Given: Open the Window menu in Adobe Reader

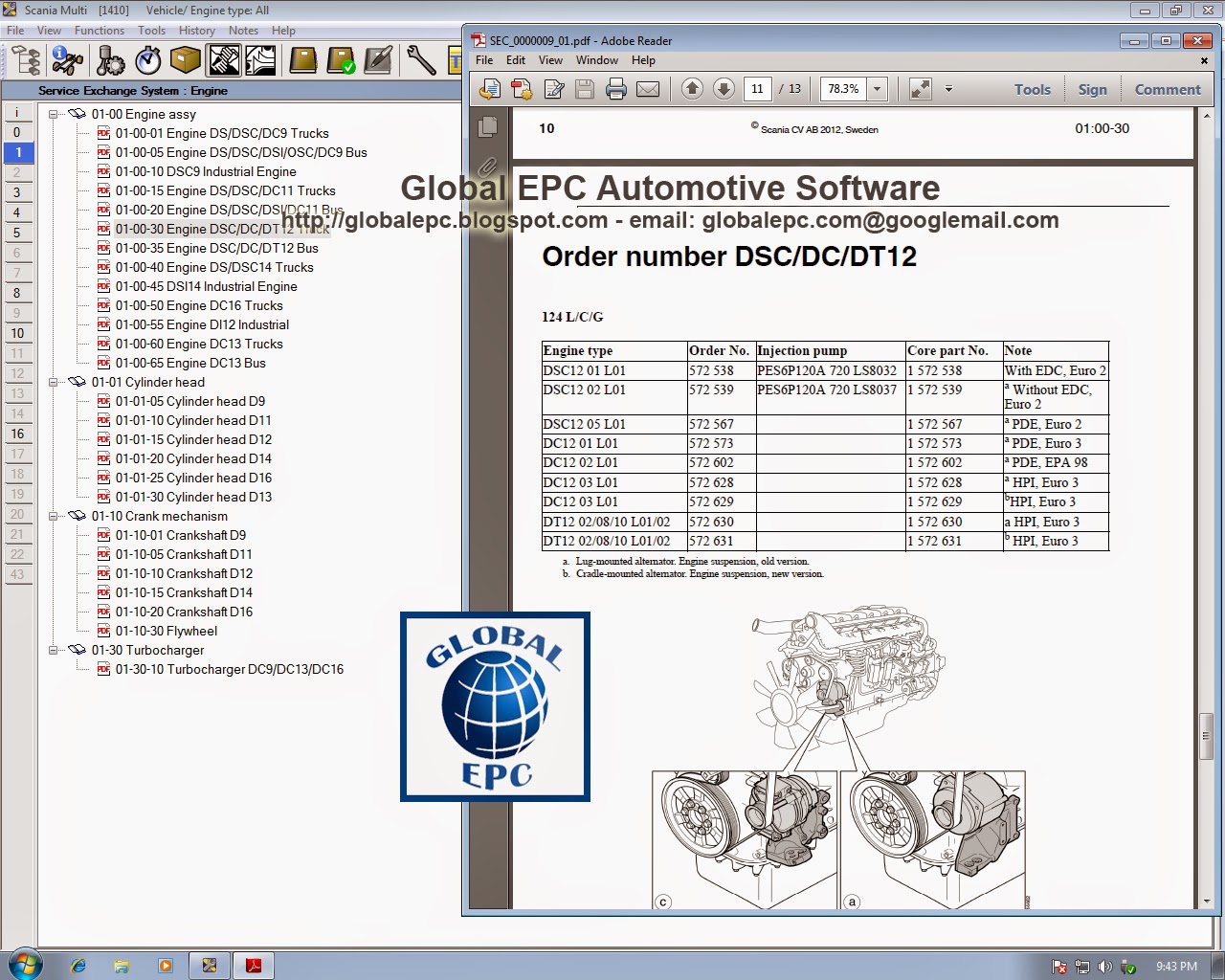Looking at the screenshot, I should tap(597, 60).
